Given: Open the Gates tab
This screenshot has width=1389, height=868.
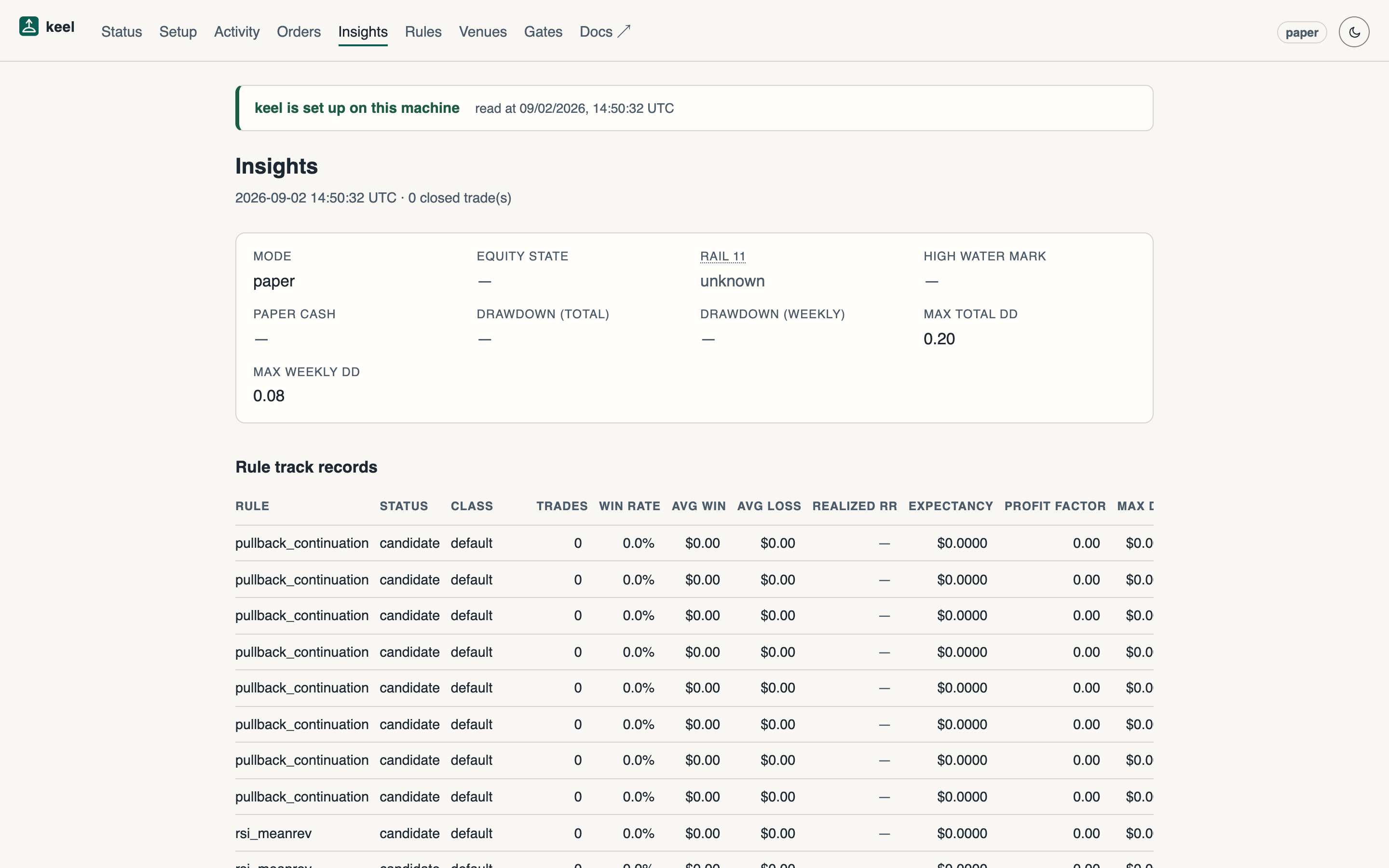Looking at the screenshot, I should coord(543,31).
